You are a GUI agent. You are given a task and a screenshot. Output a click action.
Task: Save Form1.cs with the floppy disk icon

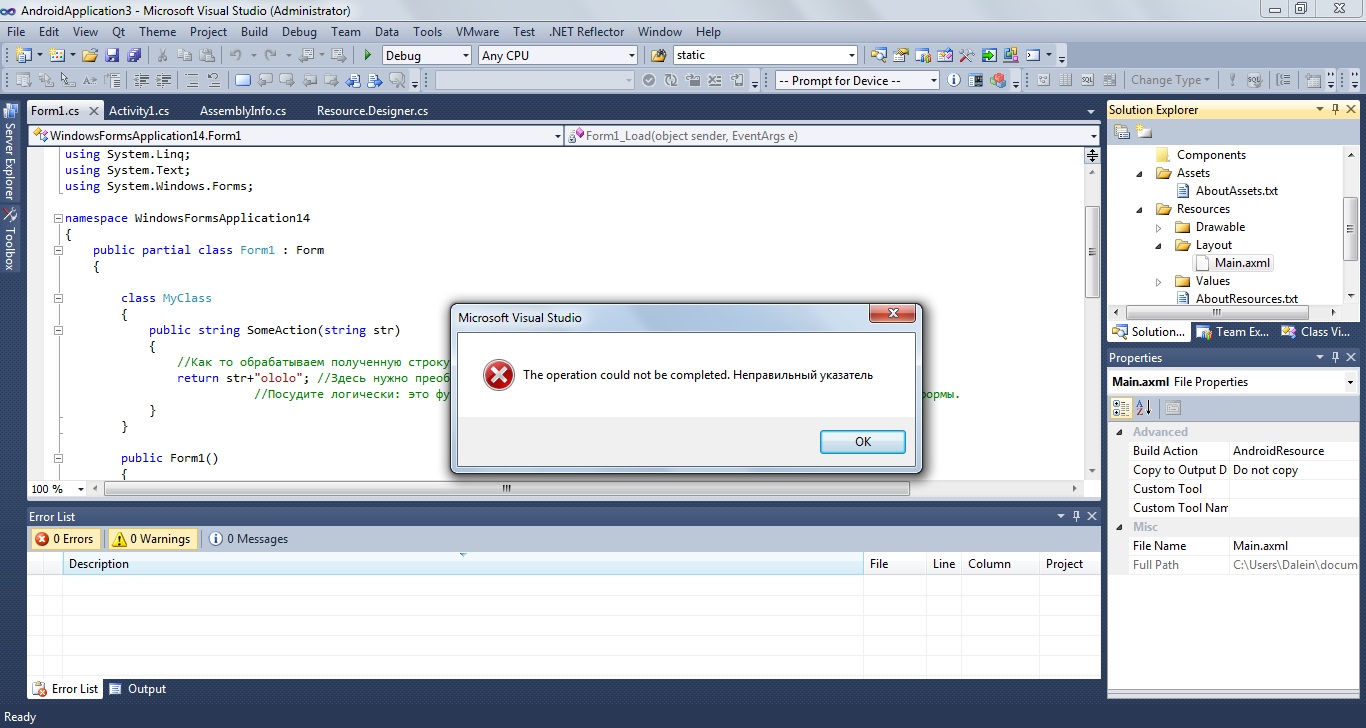(112, 55)
